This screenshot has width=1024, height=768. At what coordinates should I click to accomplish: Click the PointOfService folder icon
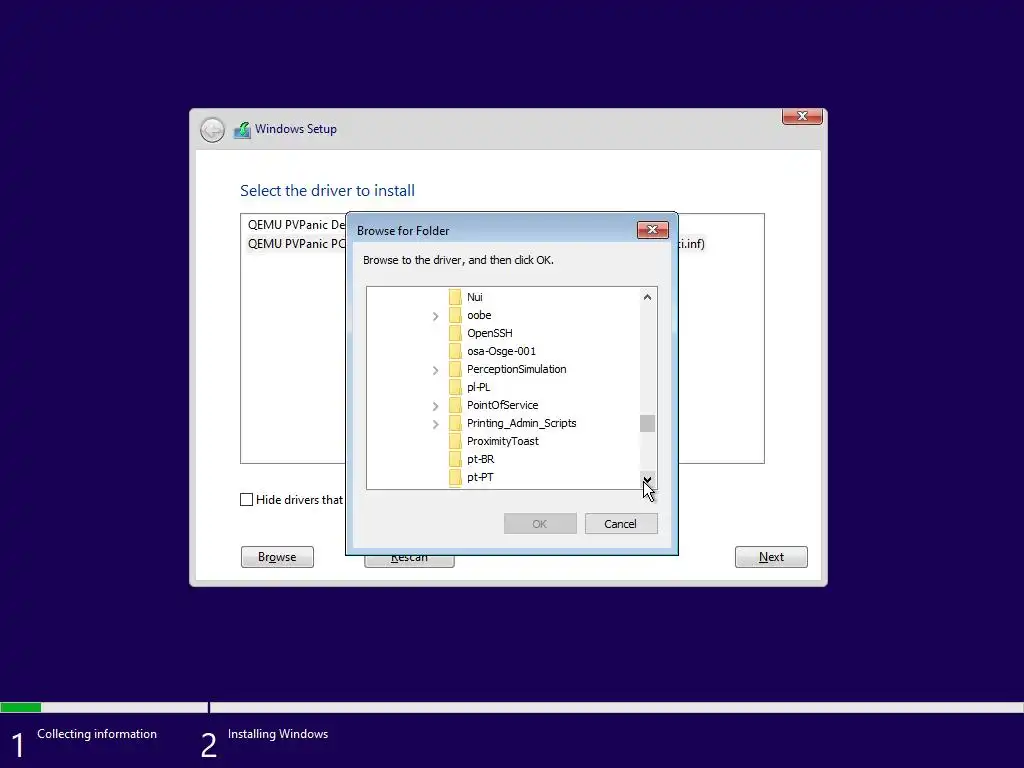click(x=455, y=405)
